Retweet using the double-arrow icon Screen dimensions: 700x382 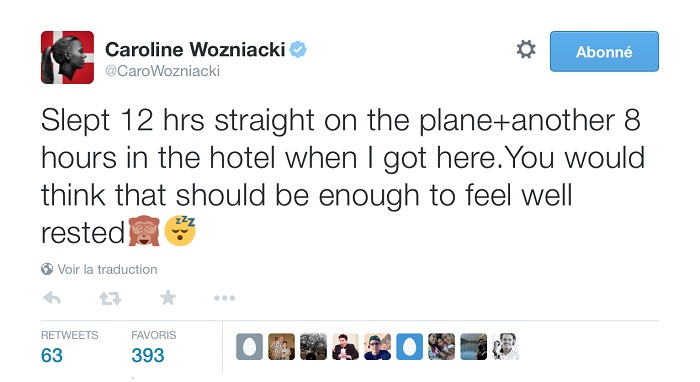(x=110, y=298)
